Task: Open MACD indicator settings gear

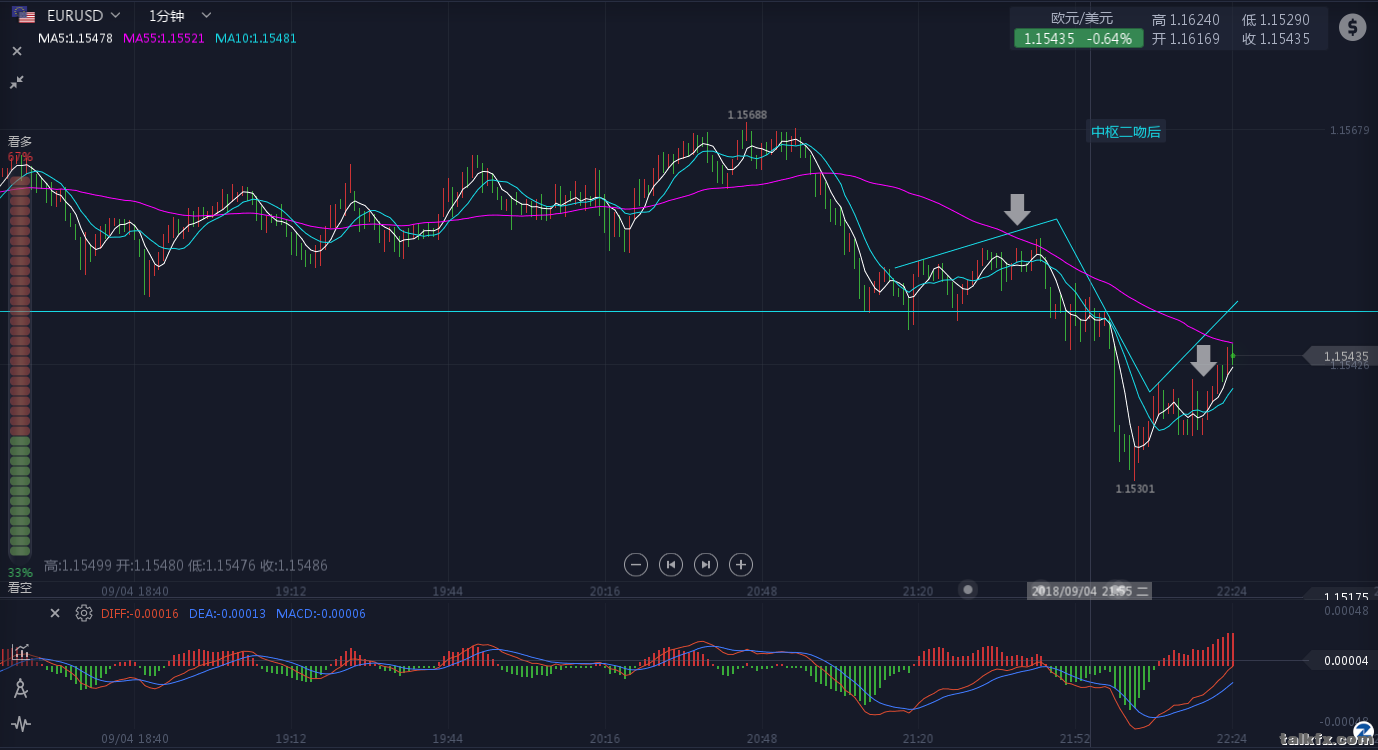Action: point(84,613)
